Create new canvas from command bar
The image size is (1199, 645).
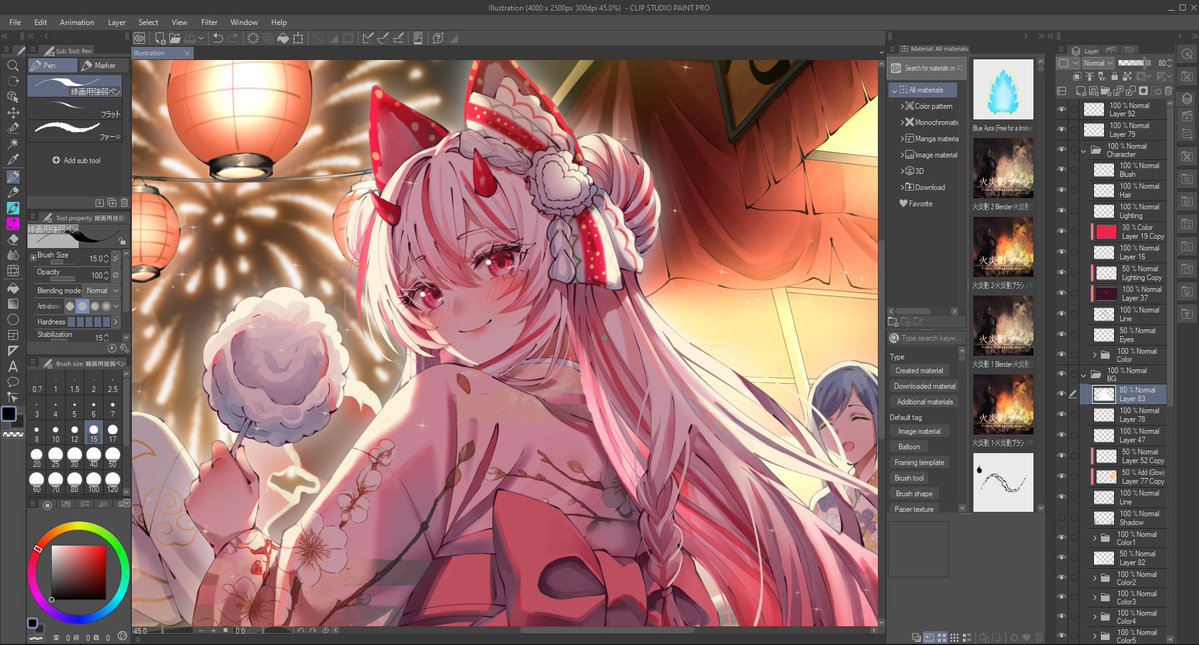[160, 37]
